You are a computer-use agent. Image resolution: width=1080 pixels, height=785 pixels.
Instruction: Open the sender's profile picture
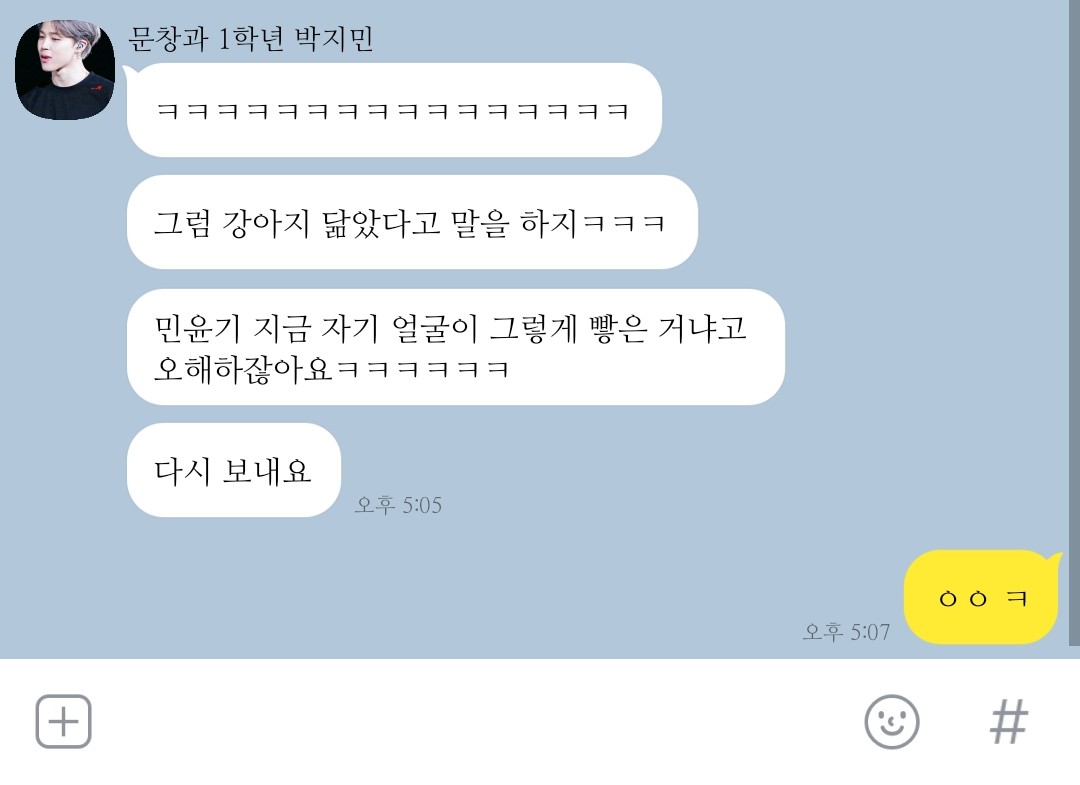coord(65,70)
